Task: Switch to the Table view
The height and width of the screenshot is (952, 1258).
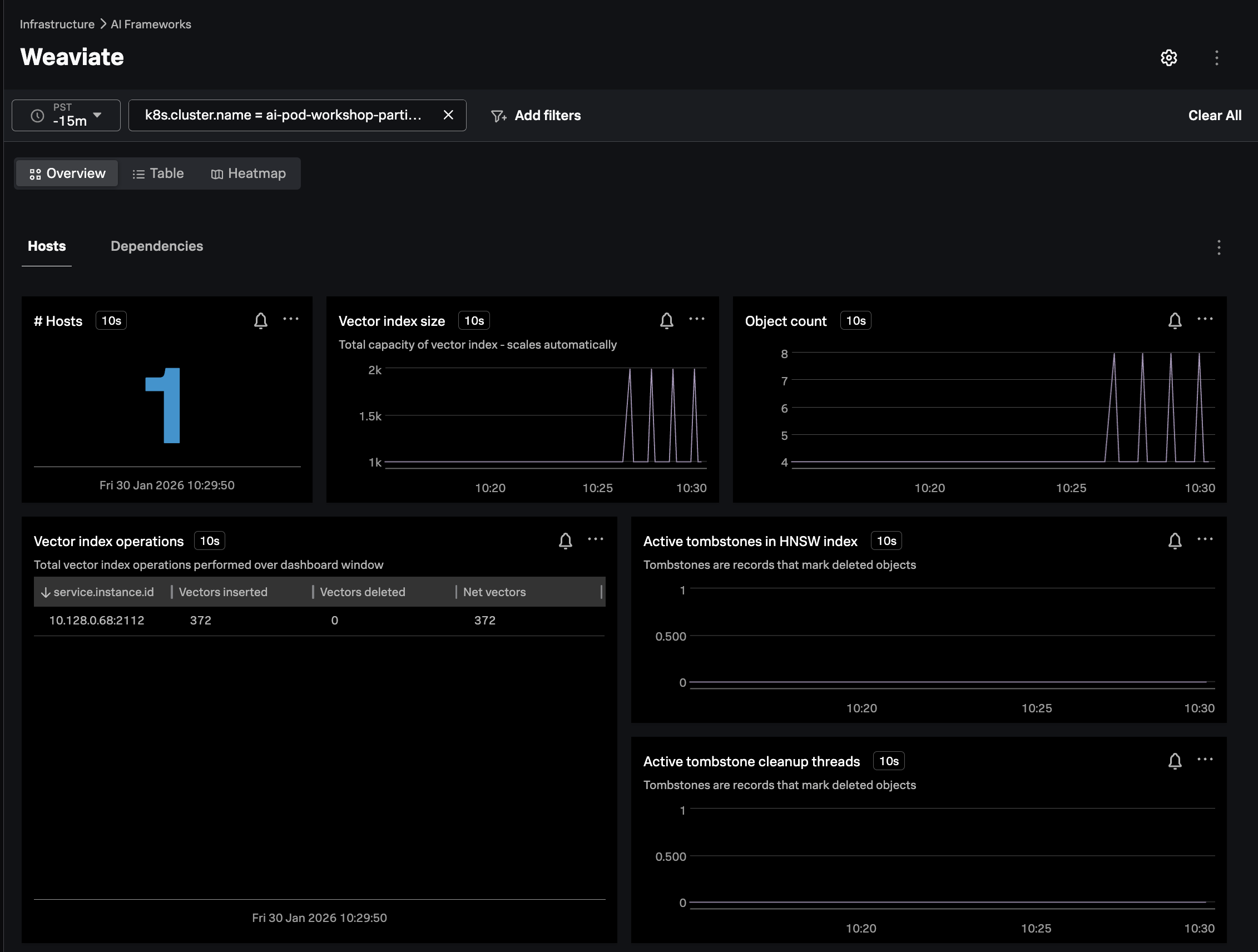Action: tap(158, 173)
